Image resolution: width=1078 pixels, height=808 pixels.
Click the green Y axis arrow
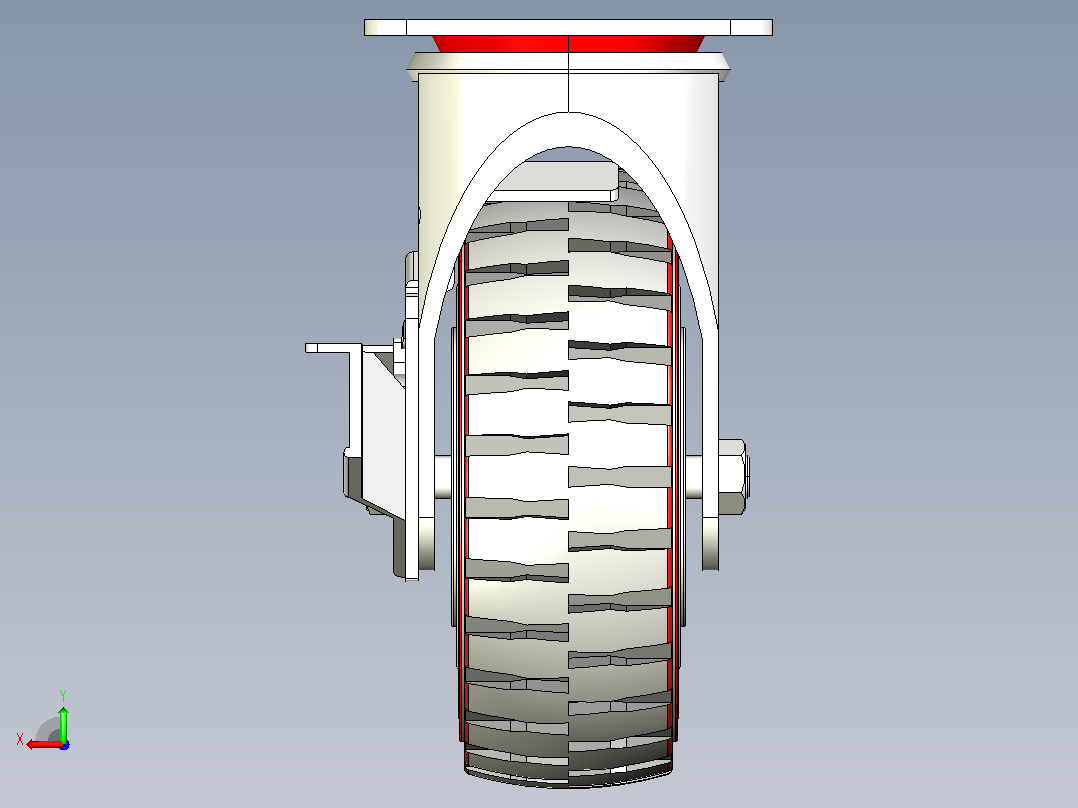click(x=63, y=723)
